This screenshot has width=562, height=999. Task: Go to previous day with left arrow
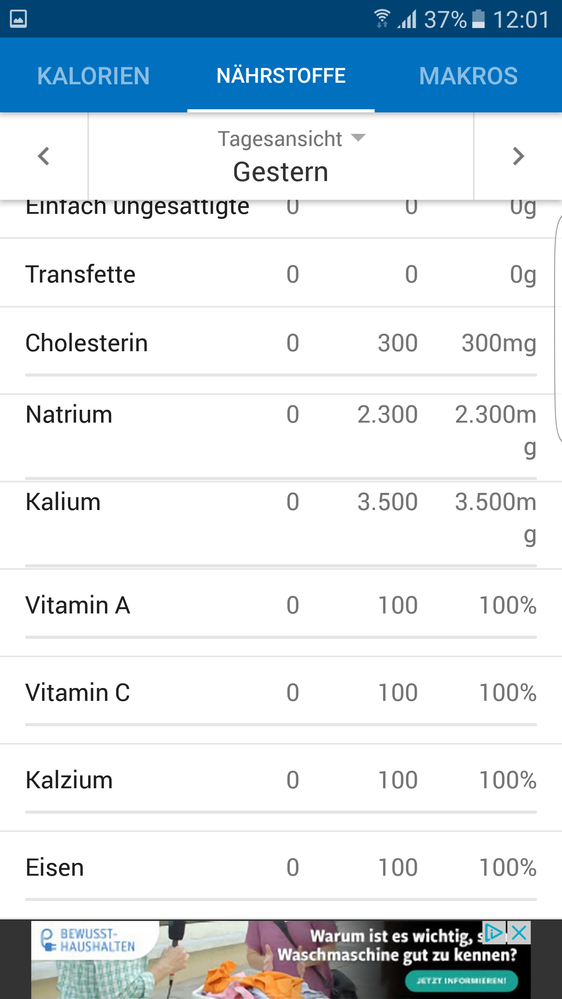click(x=43, y=156)
